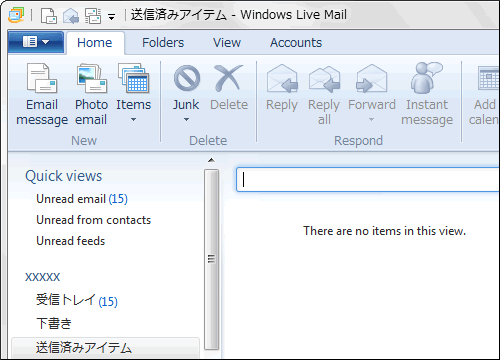Switch to the View tab
This screenshot has width=500, height=360.
click(x=227, y=43)
